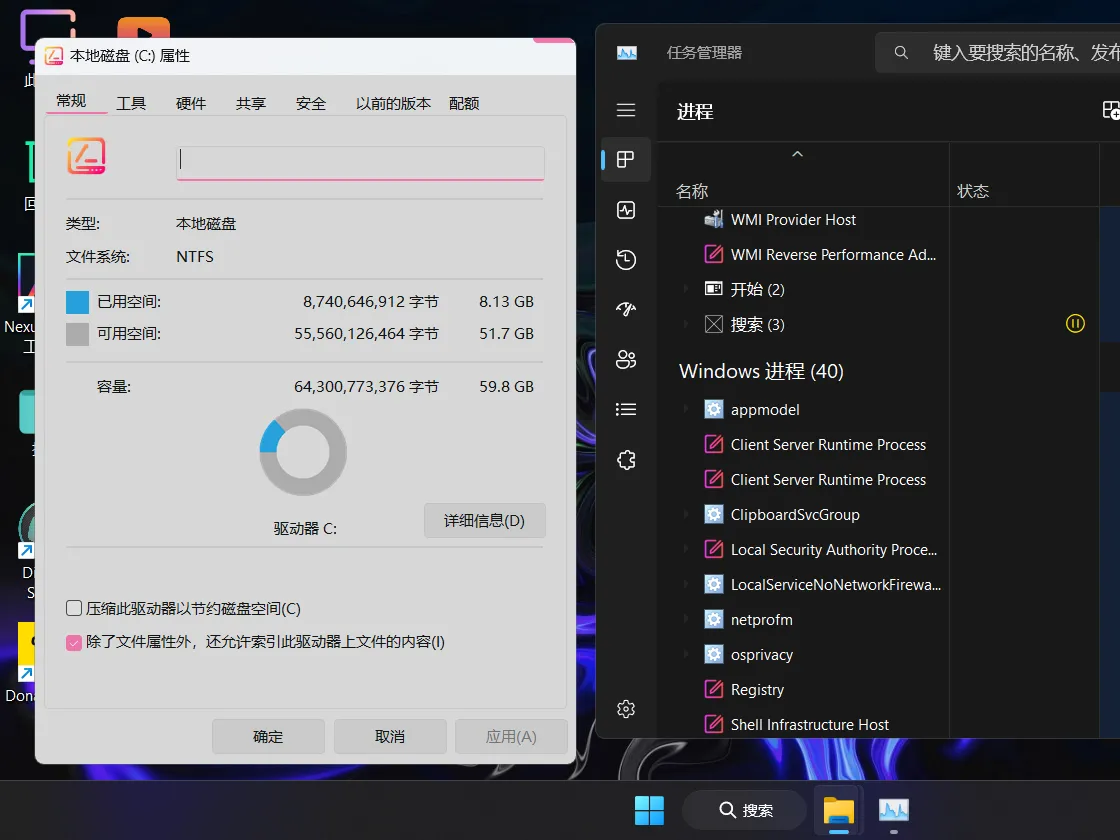This screenshot has width=1120, height=840.
Task: Expand the 开始 (2) process group
Action: click(x=687, y=289)
